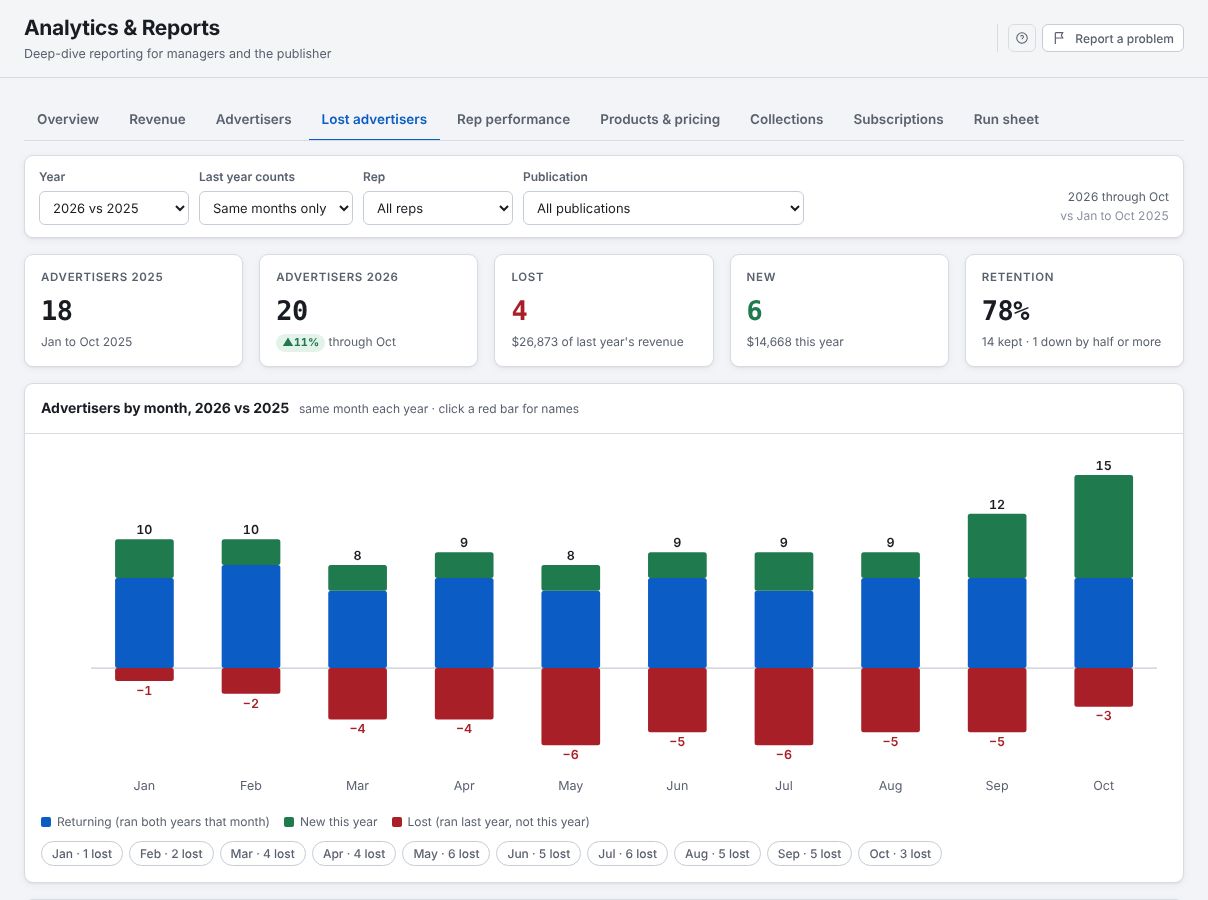Open the Year dropdown showing 2026 vs 2025

click(114, 208)
